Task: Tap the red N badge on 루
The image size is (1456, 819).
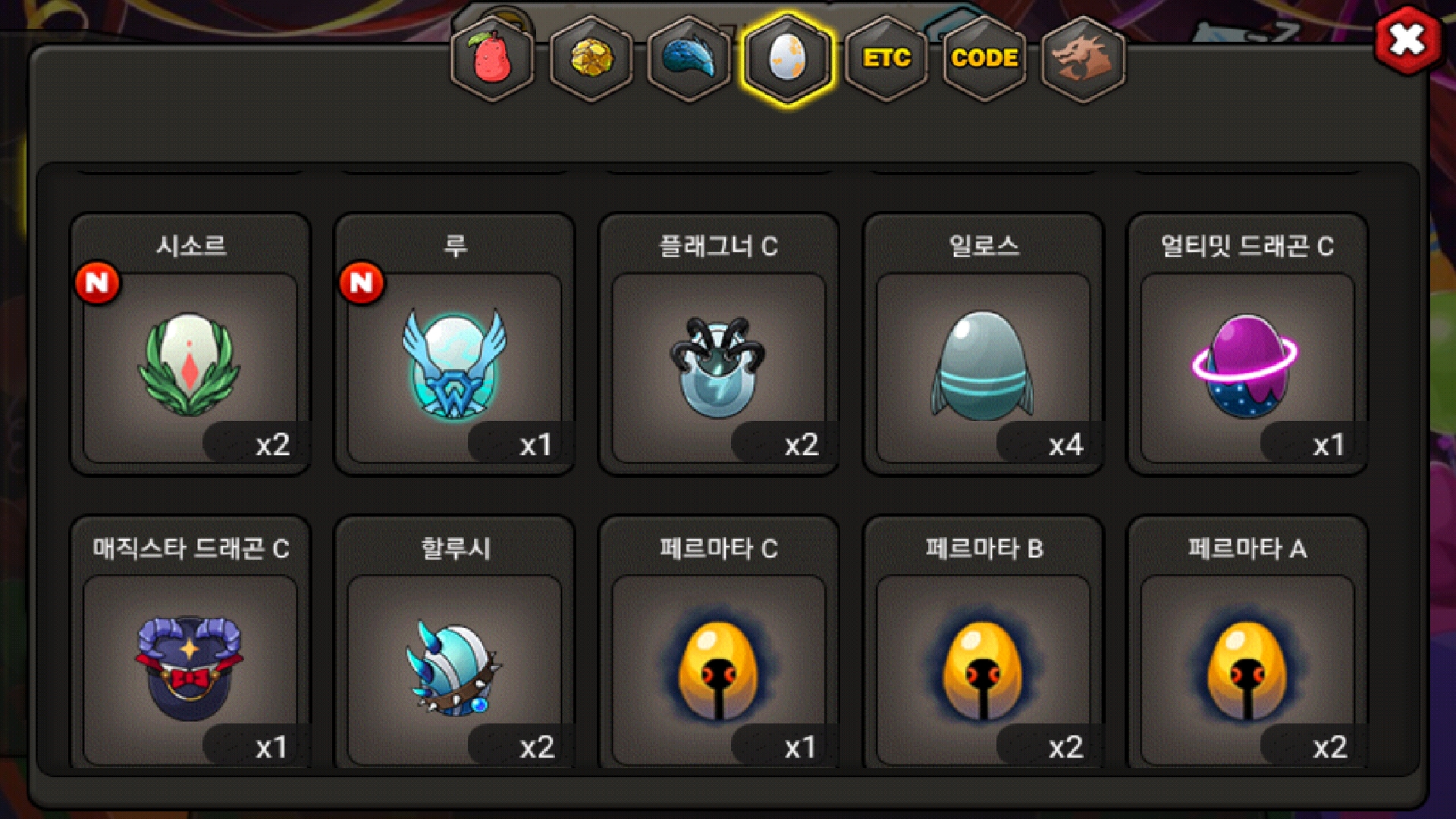Action: pyautogui.click(x=362, y=283)
